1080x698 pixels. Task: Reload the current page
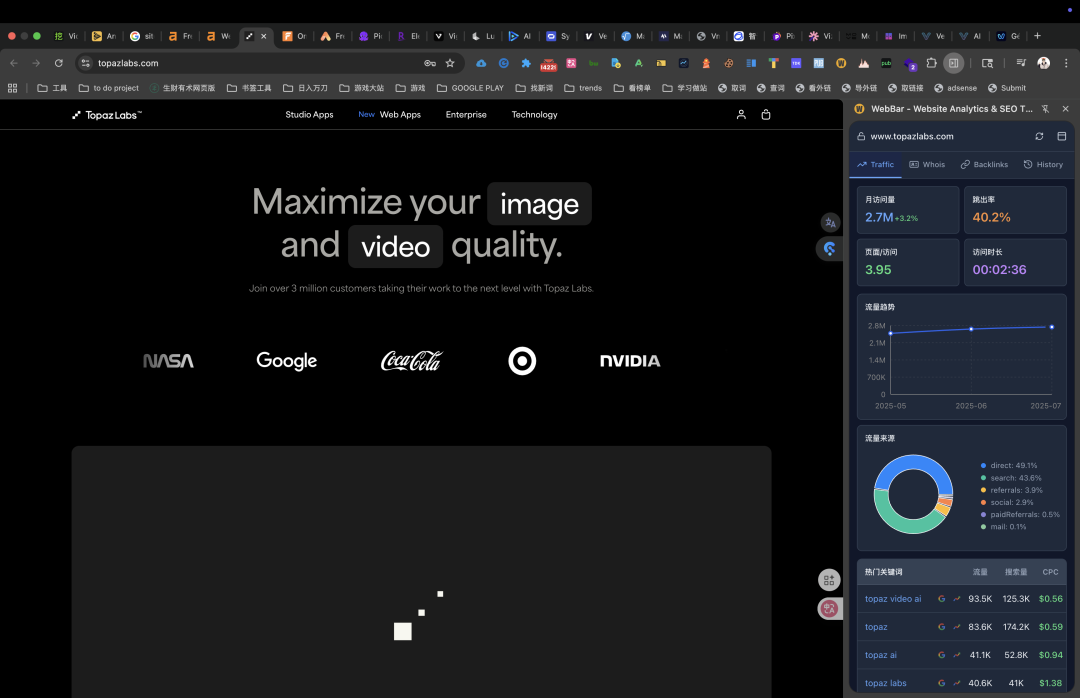click(x=59, y=63)
